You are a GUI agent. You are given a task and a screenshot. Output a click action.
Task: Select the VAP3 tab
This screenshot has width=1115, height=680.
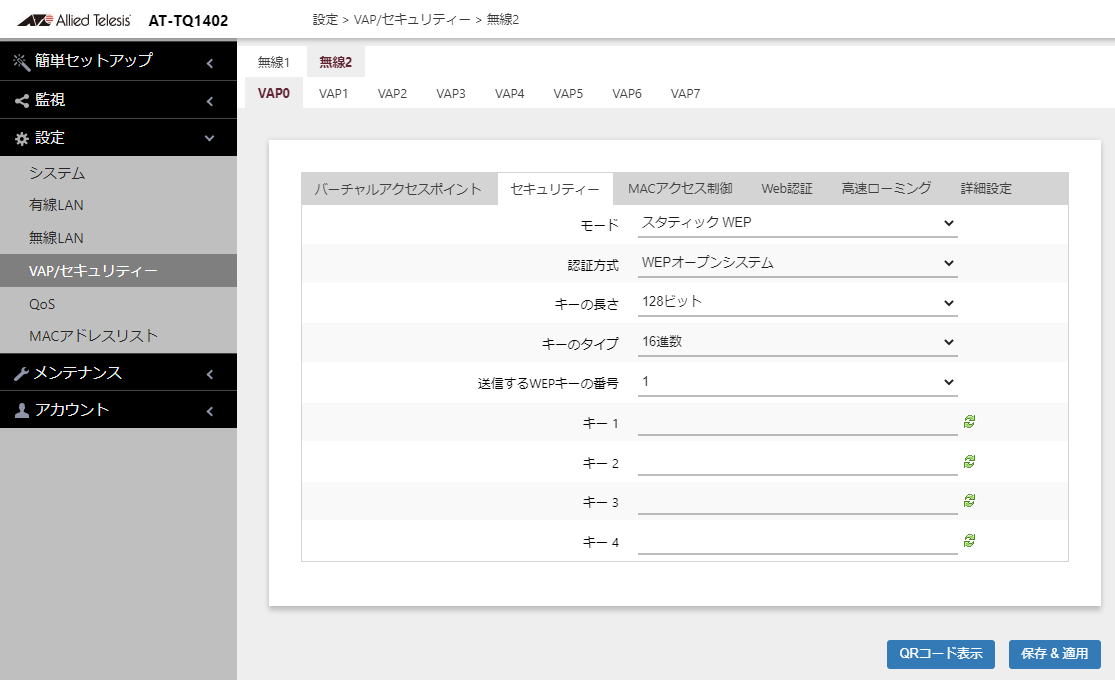click(x=451, y=93)
